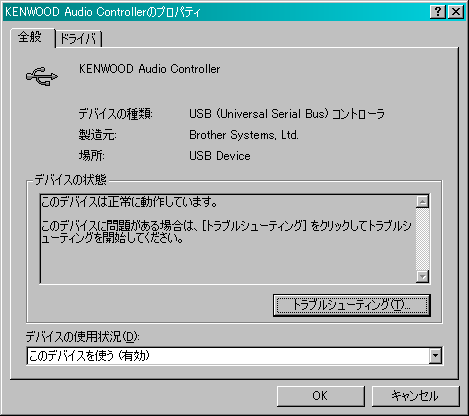Close the properties dialog with X
Screen dimensions: 469x416
(456, 12)
